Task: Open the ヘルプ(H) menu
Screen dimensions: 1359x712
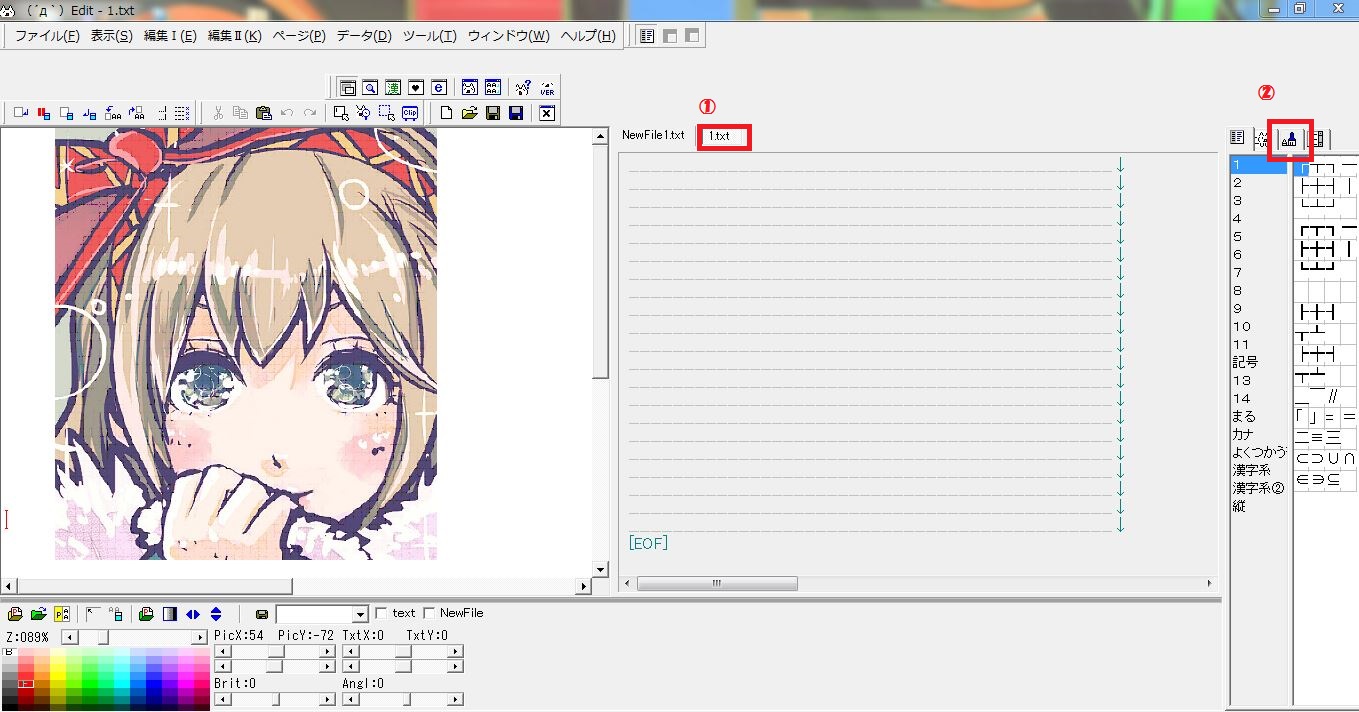Action: pyautogui.click(x=588, y=36)
